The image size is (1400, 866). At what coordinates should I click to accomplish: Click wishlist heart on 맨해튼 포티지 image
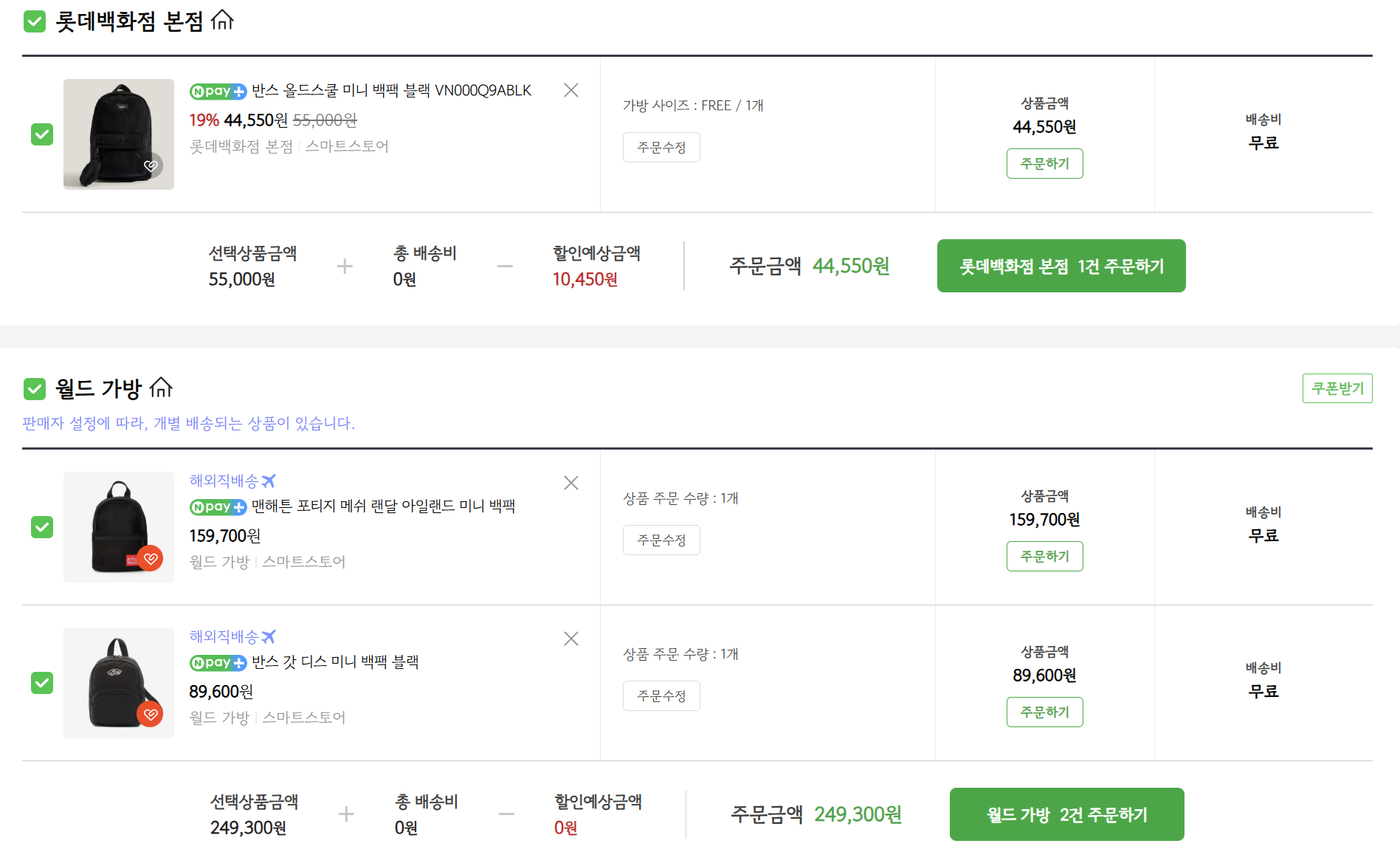(x=151, y=558)
